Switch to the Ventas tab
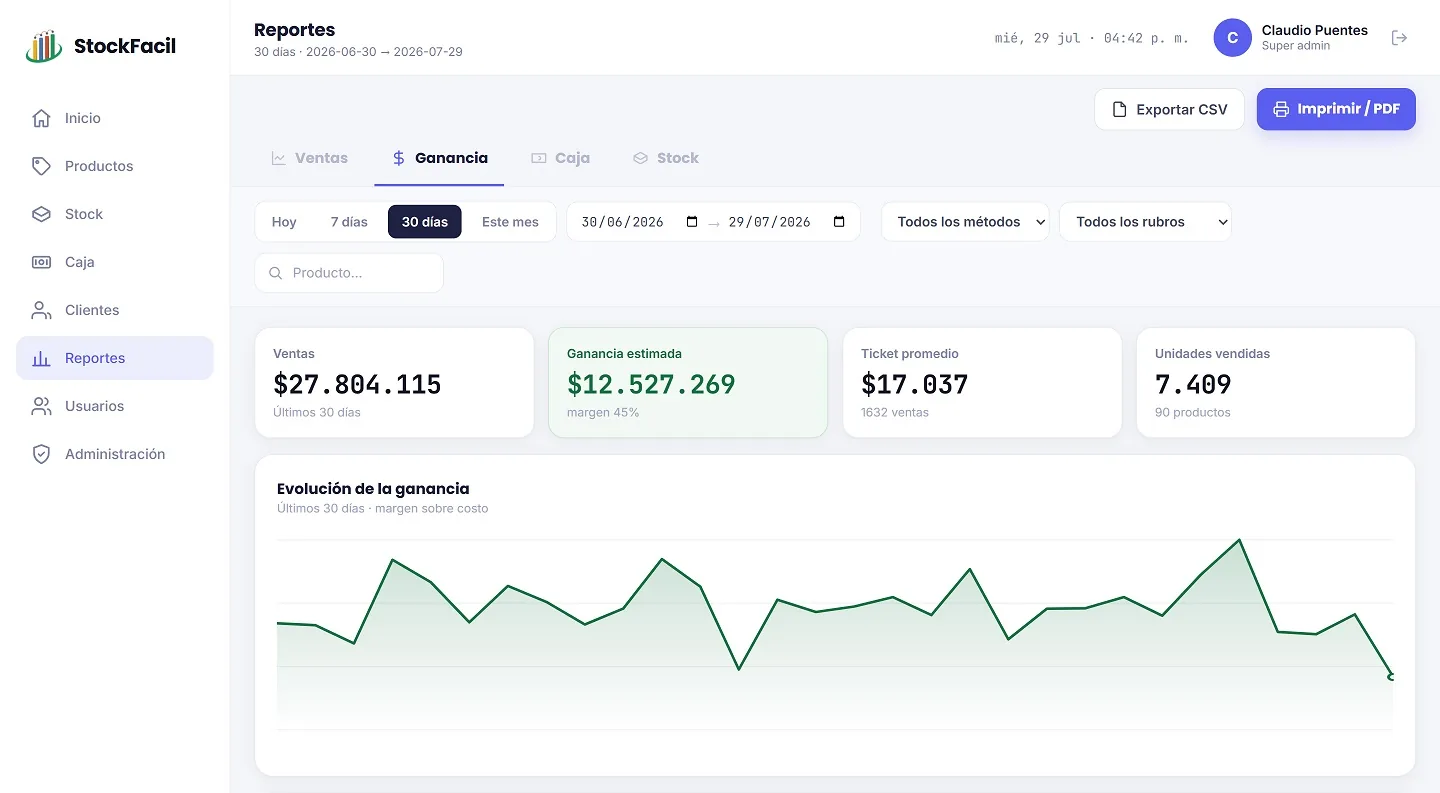 [310, 158]
